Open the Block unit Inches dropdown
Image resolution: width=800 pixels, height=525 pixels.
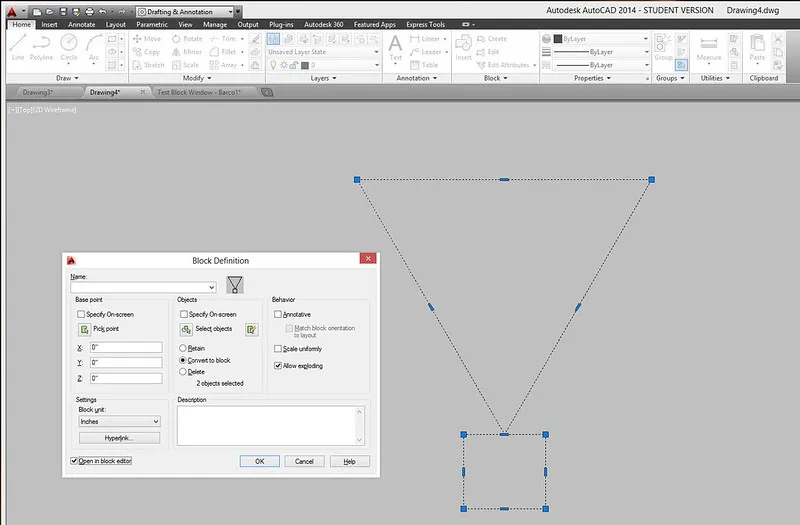click(119, 422)
